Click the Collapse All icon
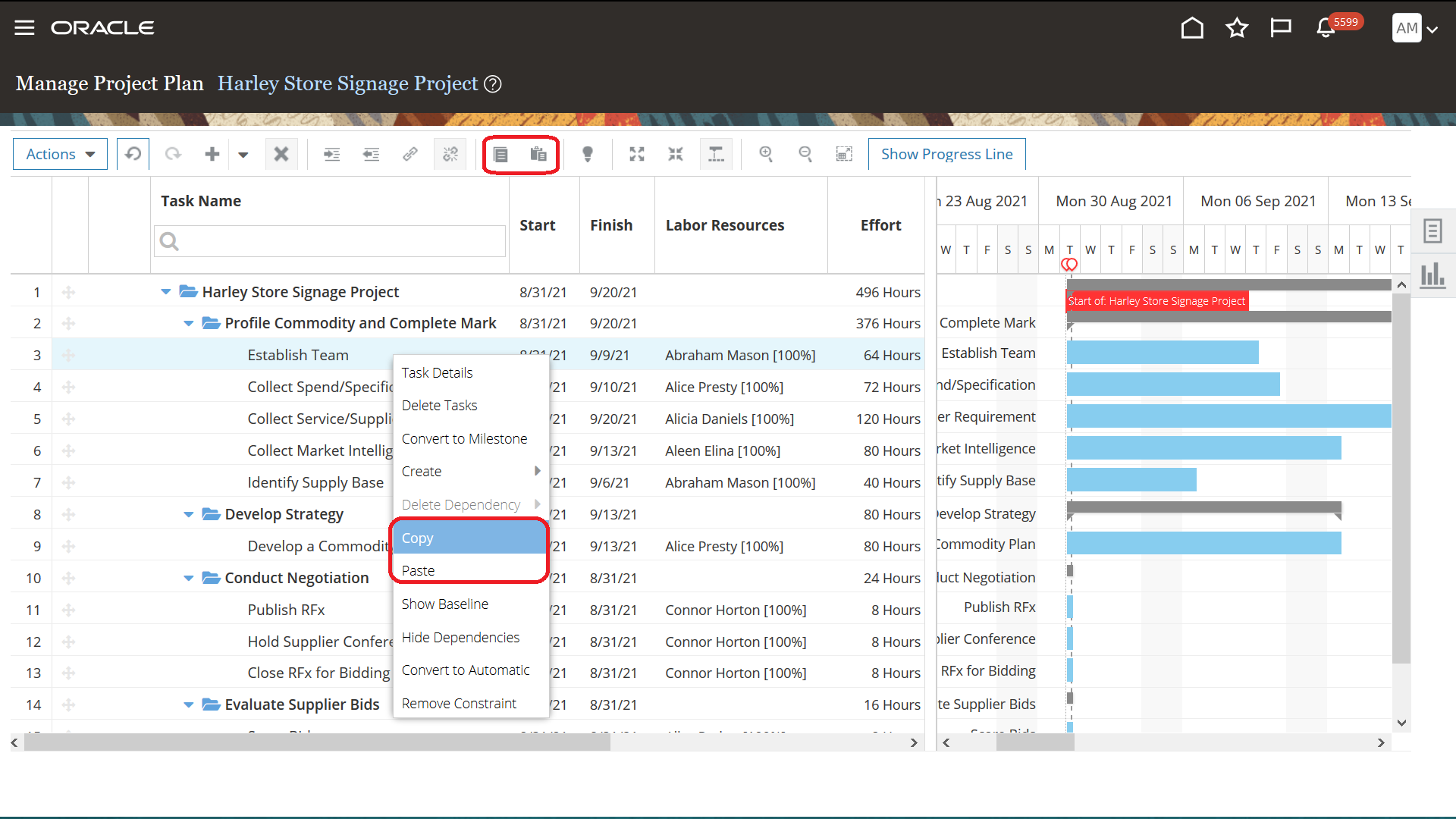The image size is (1456, 819). 676,154
